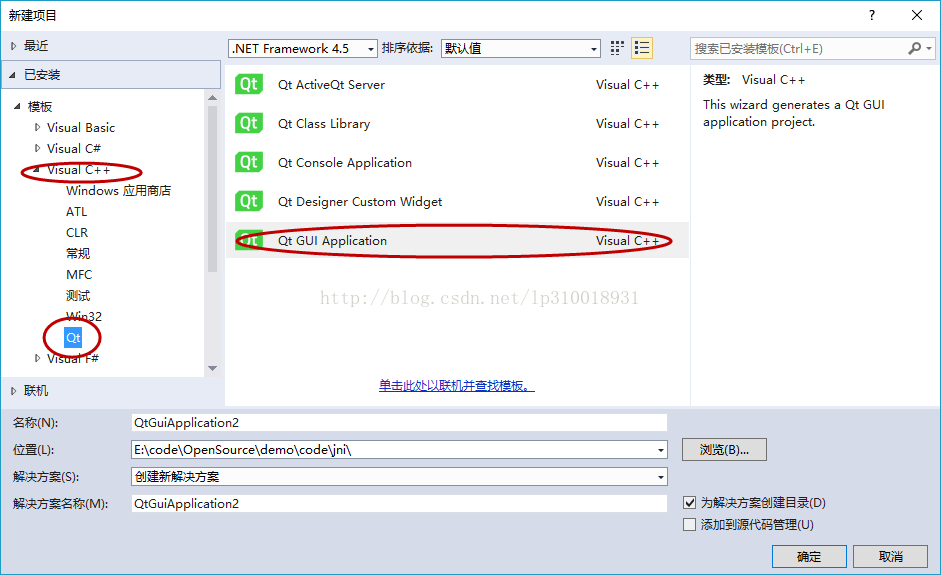Collapse the 已安装 (Installed) section
Screen dimensions: 941x575
tap(13, 75)
